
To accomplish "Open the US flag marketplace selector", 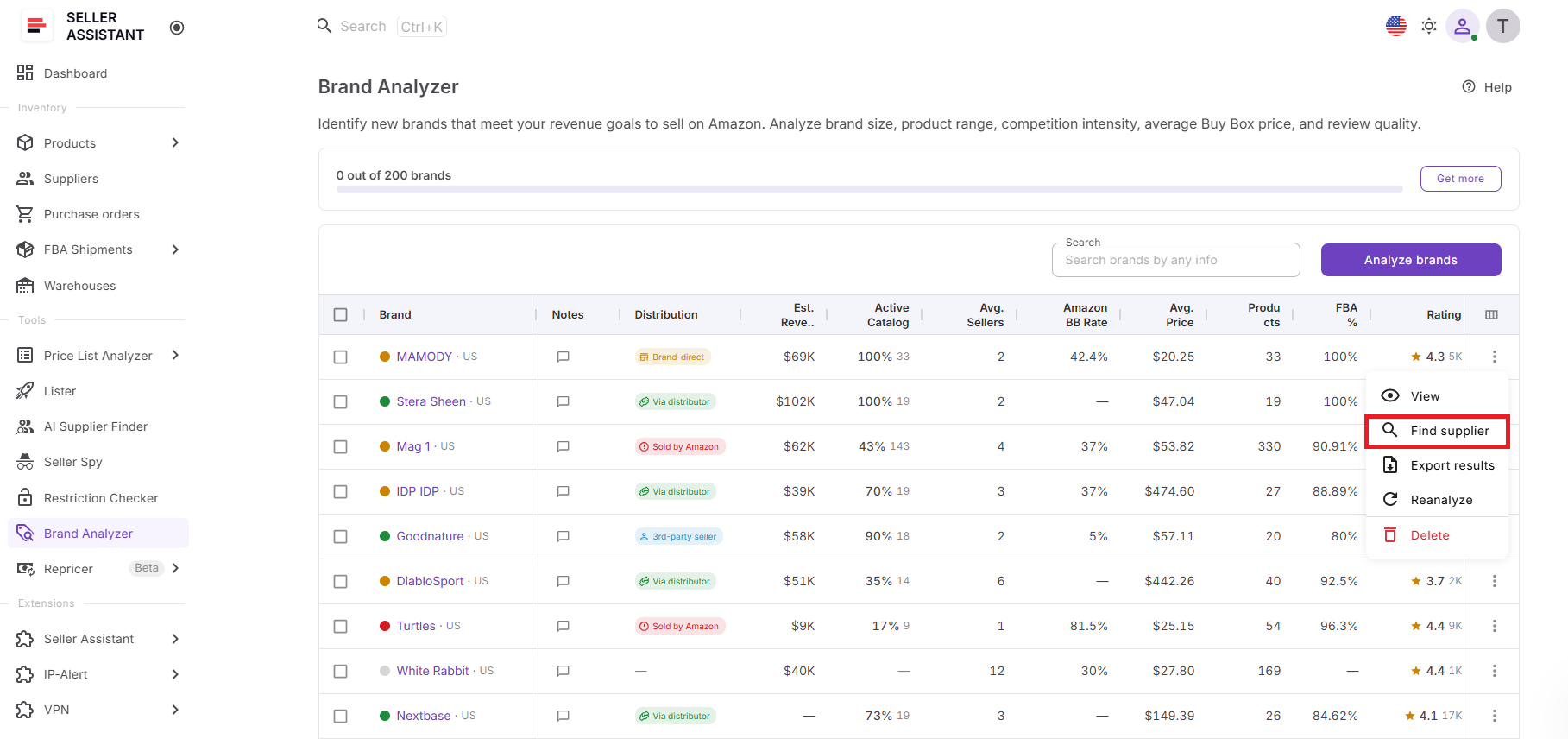I will [x=1395, y=26].
